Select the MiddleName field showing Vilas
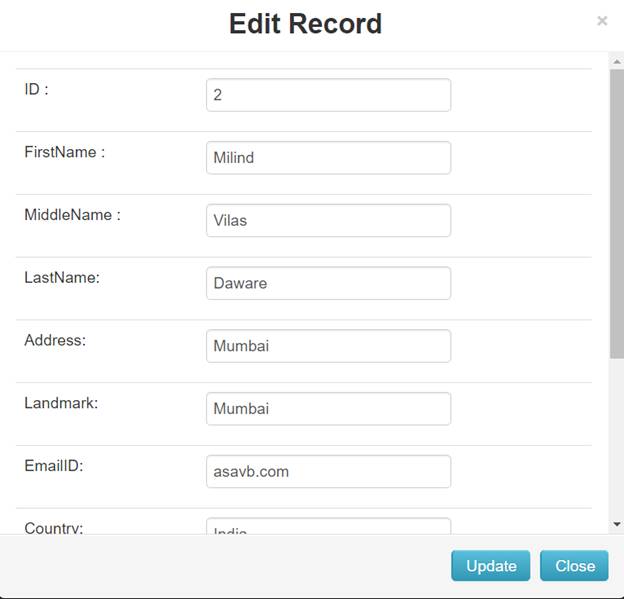The width and height of the screenshot is (624, 599). click(328, 221)
